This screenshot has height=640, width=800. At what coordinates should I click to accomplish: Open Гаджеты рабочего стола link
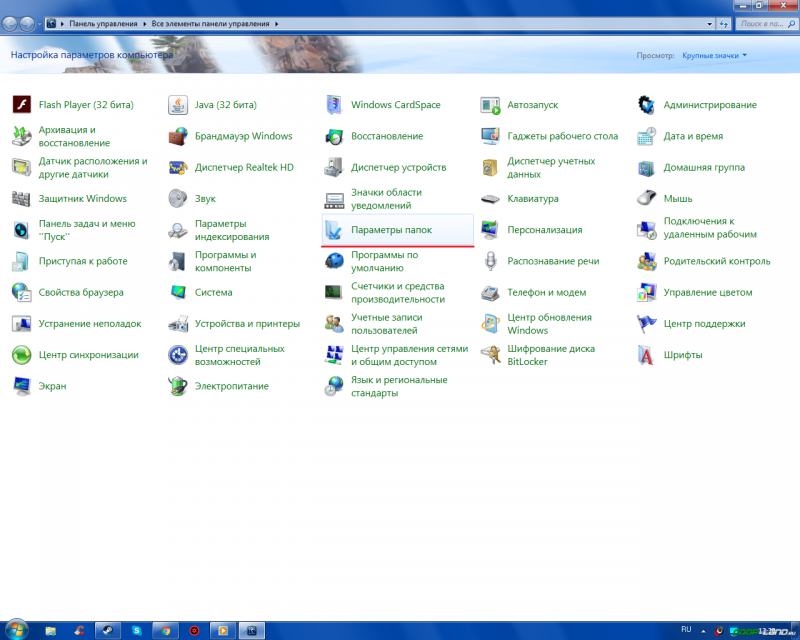562,136
